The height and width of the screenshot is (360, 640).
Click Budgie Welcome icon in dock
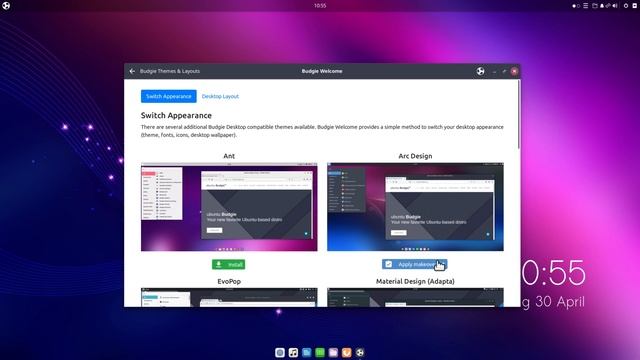pos(360,352)
